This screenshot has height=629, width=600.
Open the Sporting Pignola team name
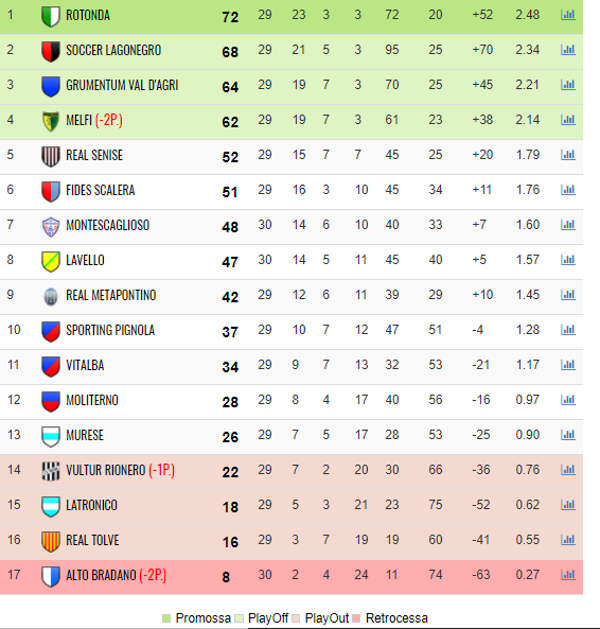click(110, 330)
